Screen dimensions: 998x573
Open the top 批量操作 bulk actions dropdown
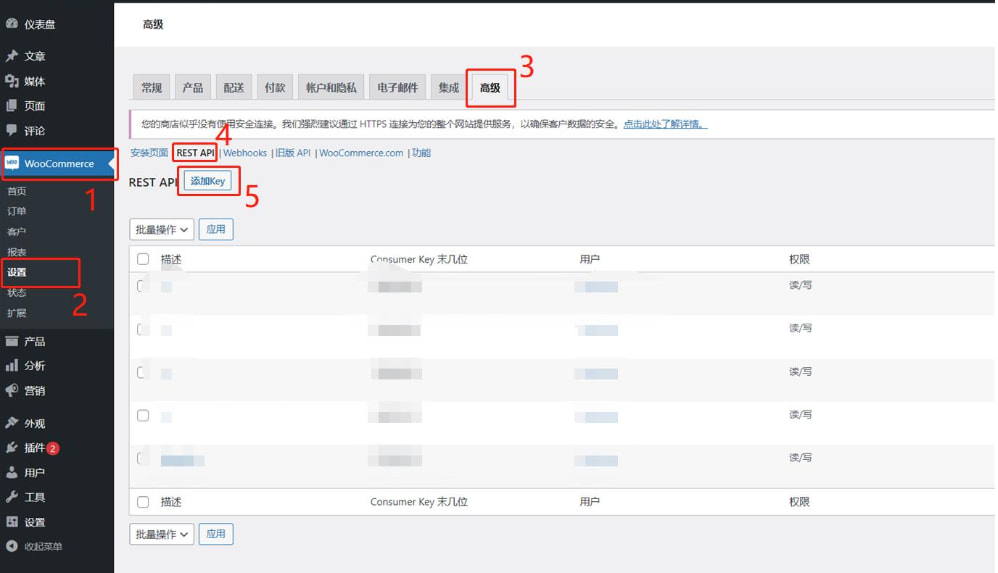click(161, 229)
